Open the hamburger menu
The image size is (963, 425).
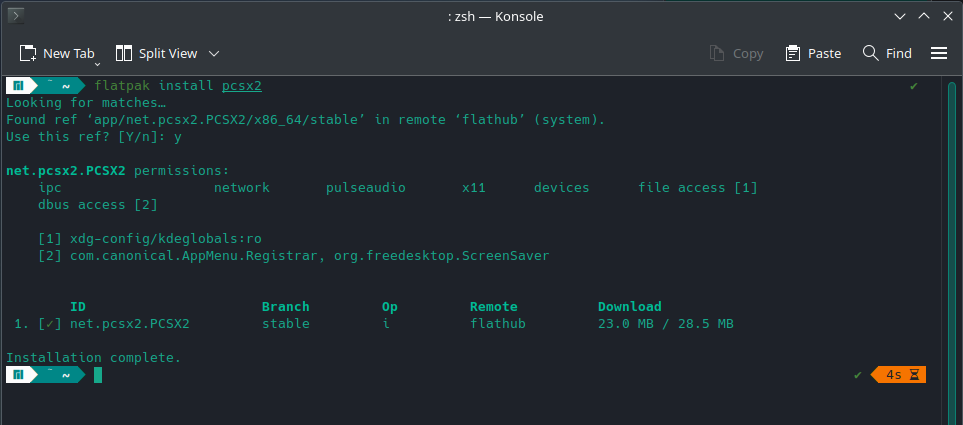[939, 53]
